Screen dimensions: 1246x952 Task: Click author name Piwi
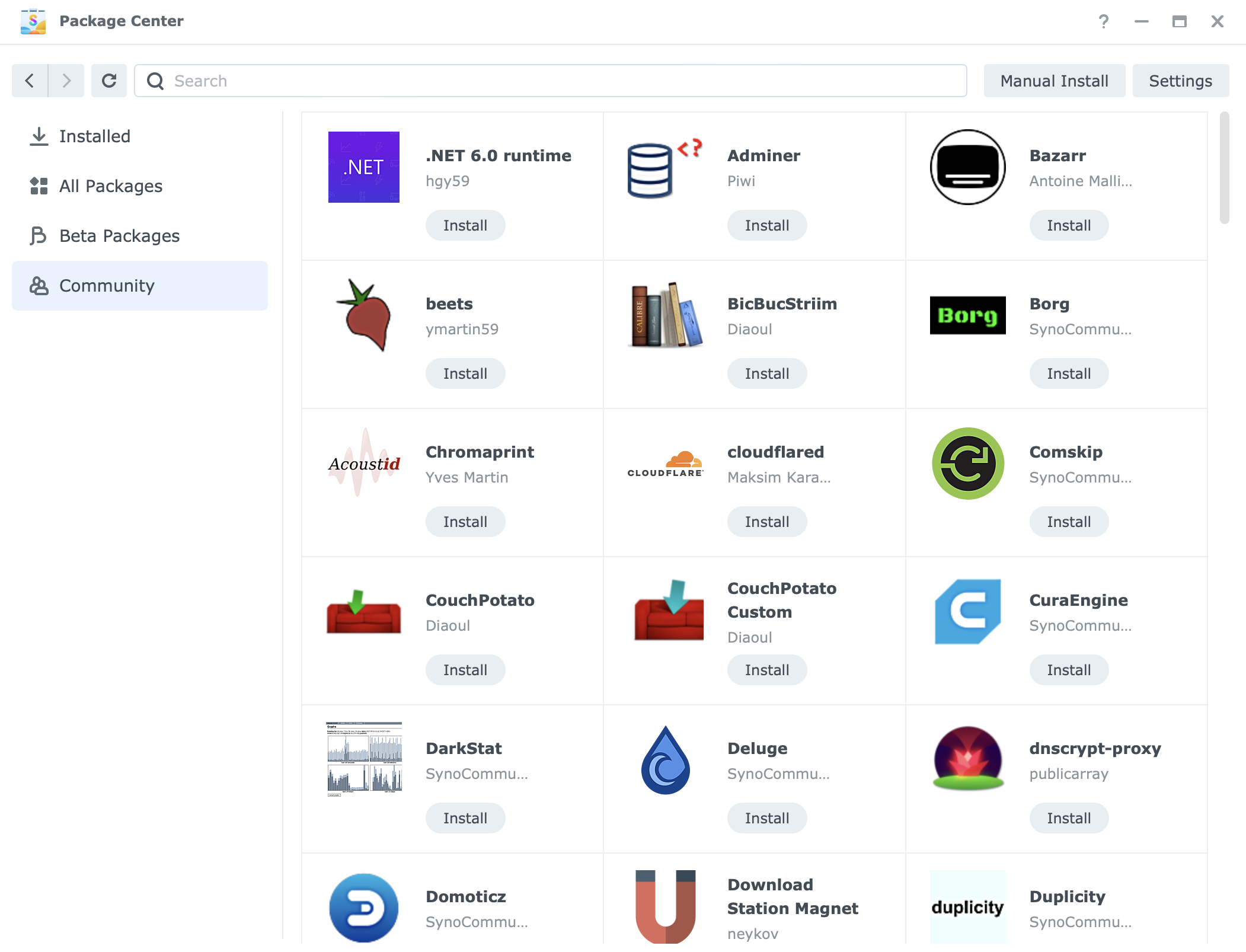(742, 181)
